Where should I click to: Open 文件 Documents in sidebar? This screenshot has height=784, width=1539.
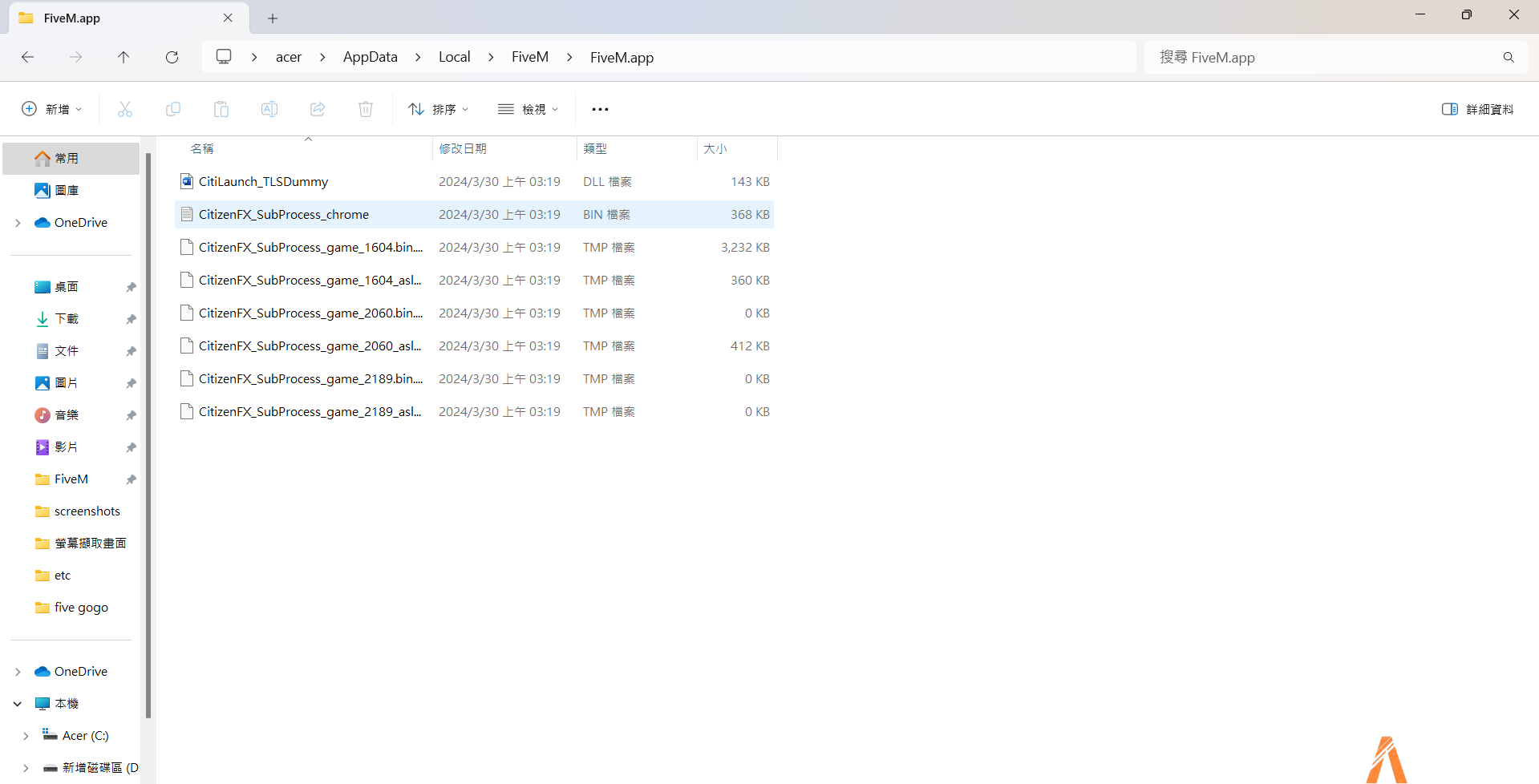[x=71, y=351]
